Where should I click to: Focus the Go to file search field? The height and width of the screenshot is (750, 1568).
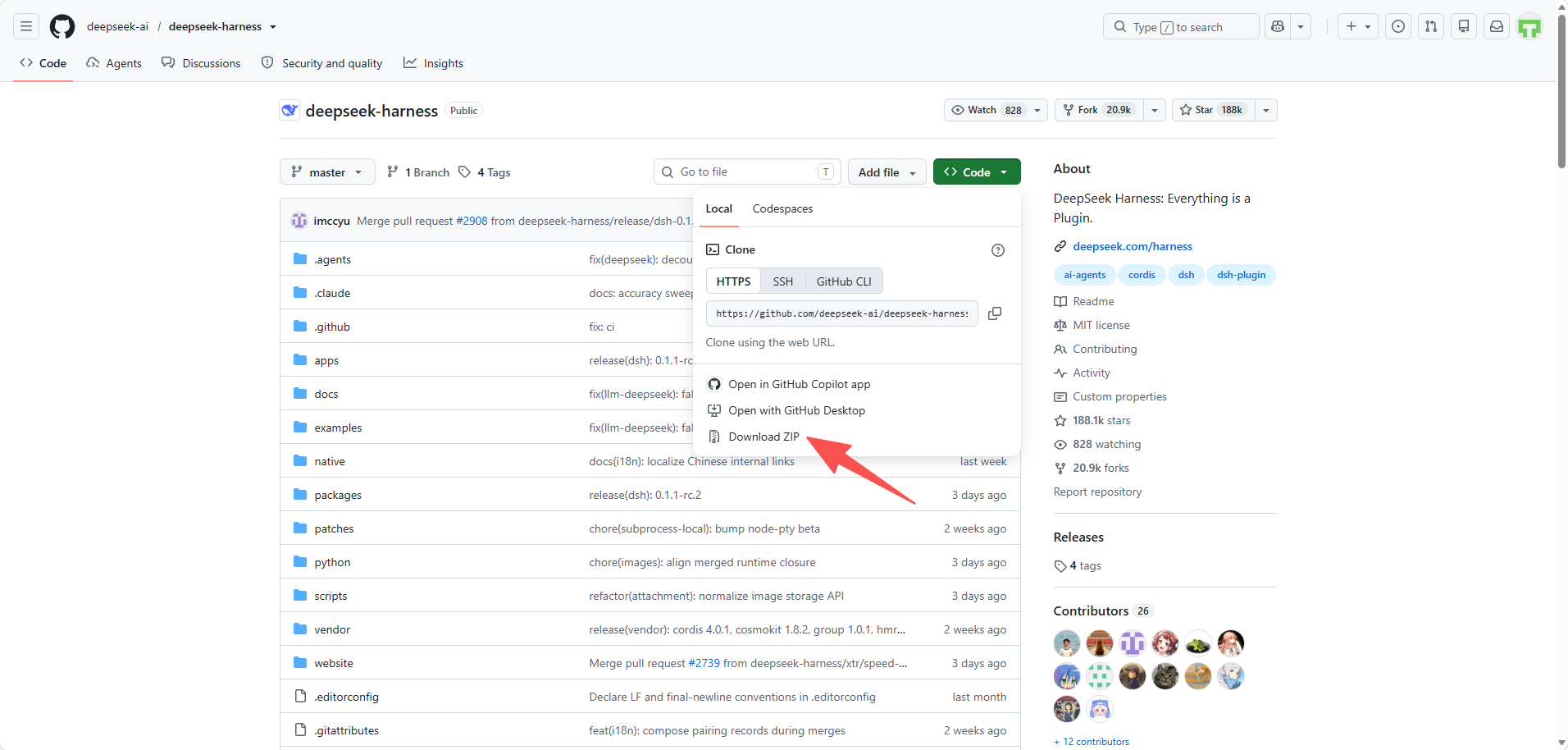pyautogui.click(x=747, y=171)
